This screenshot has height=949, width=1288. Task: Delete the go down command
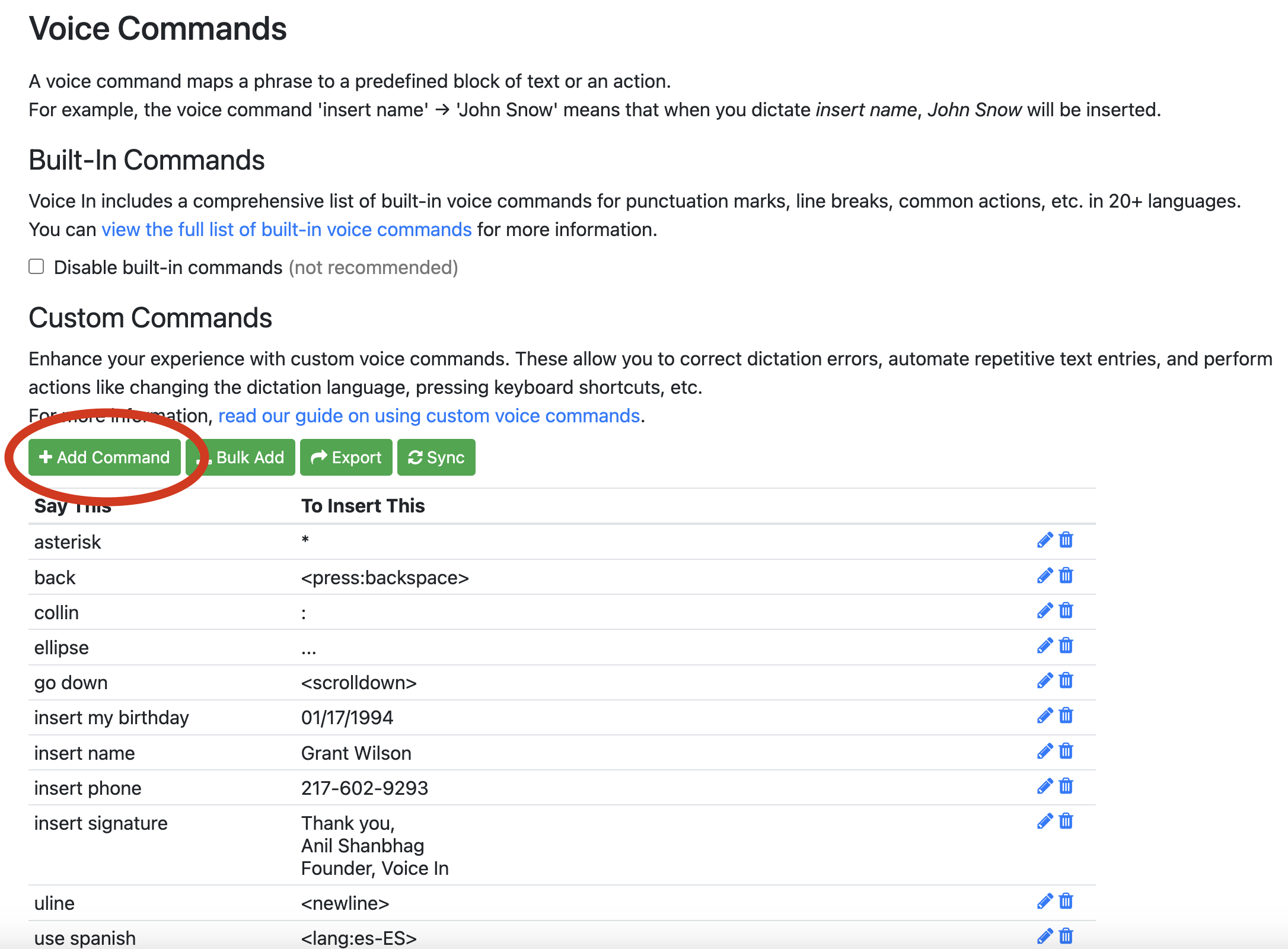(1066, 681)
